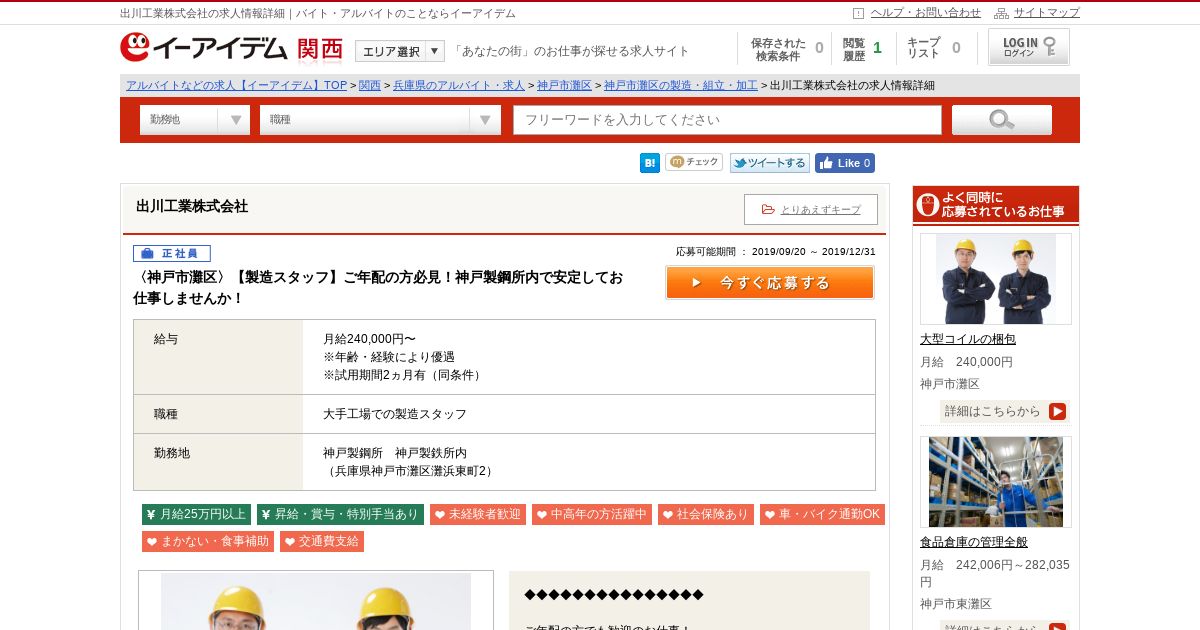
Task: Select the 昇給・賞与・特別手当あり tag
Action: point(340,514)
